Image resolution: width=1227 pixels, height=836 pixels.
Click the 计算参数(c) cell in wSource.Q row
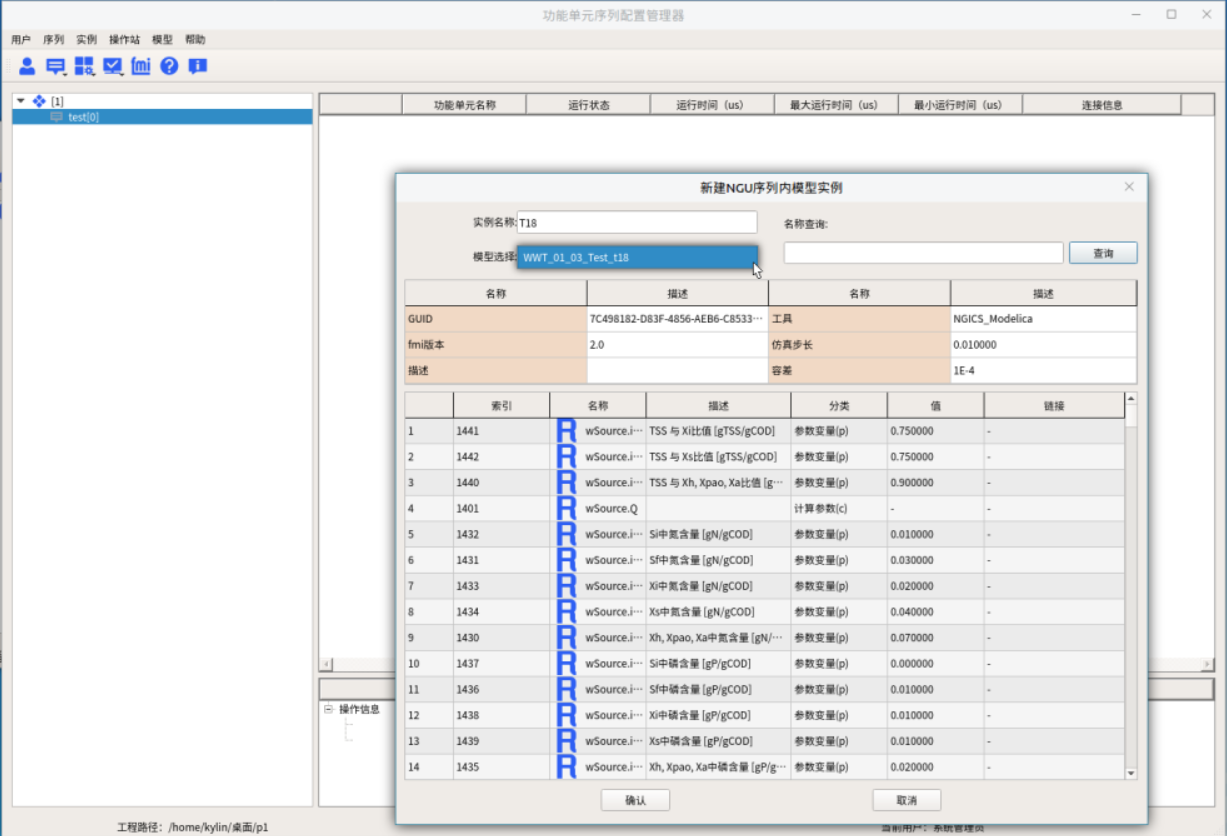pos(838,509)
